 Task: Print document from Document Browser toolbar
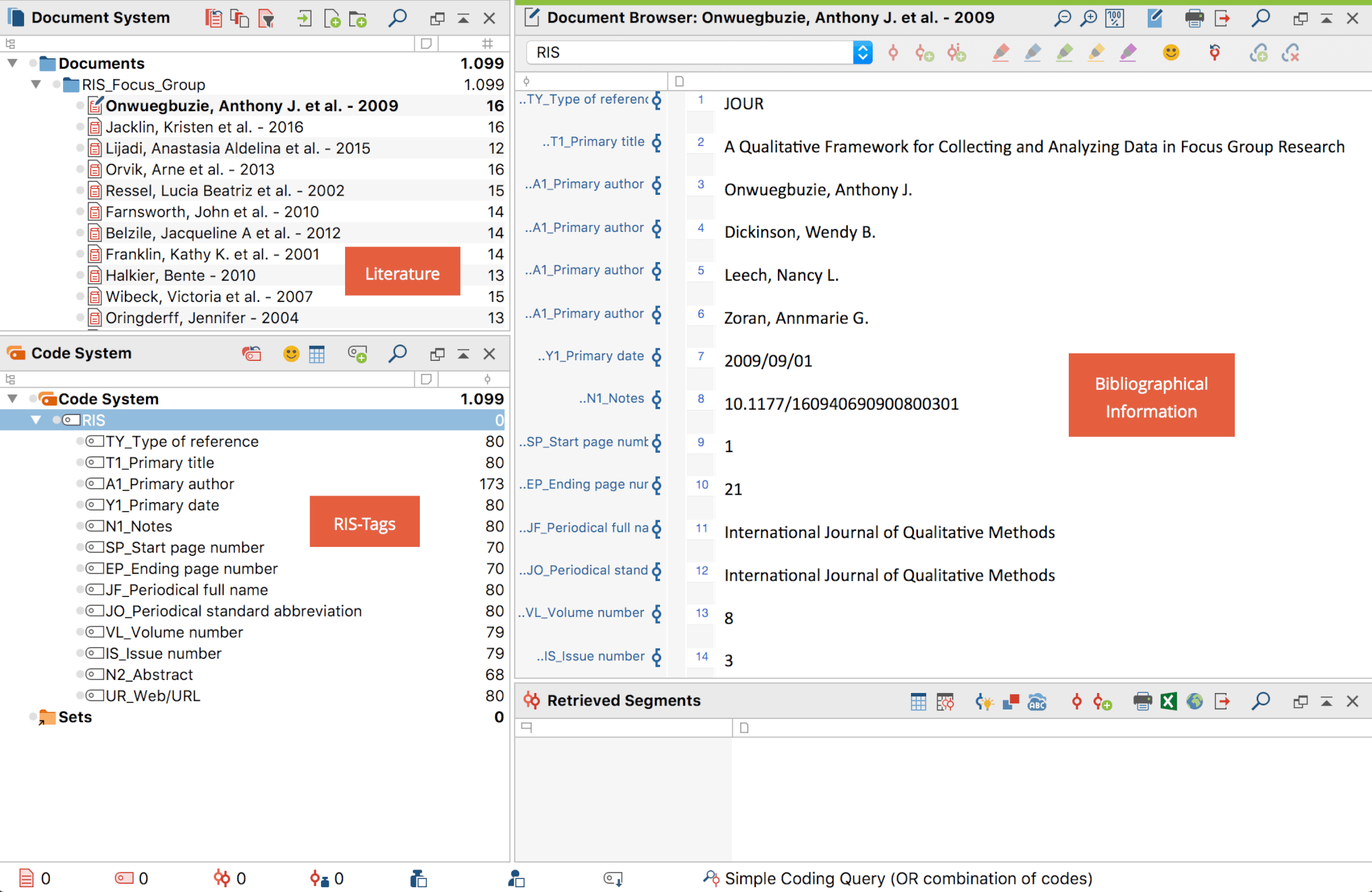[x=1194, y=19]
